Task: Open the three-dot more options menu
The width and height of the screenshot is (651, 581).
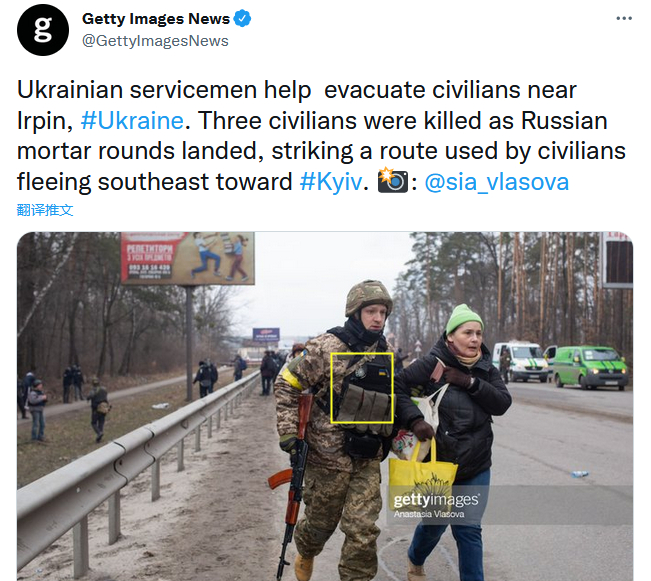Action: (x=624, y=18)
